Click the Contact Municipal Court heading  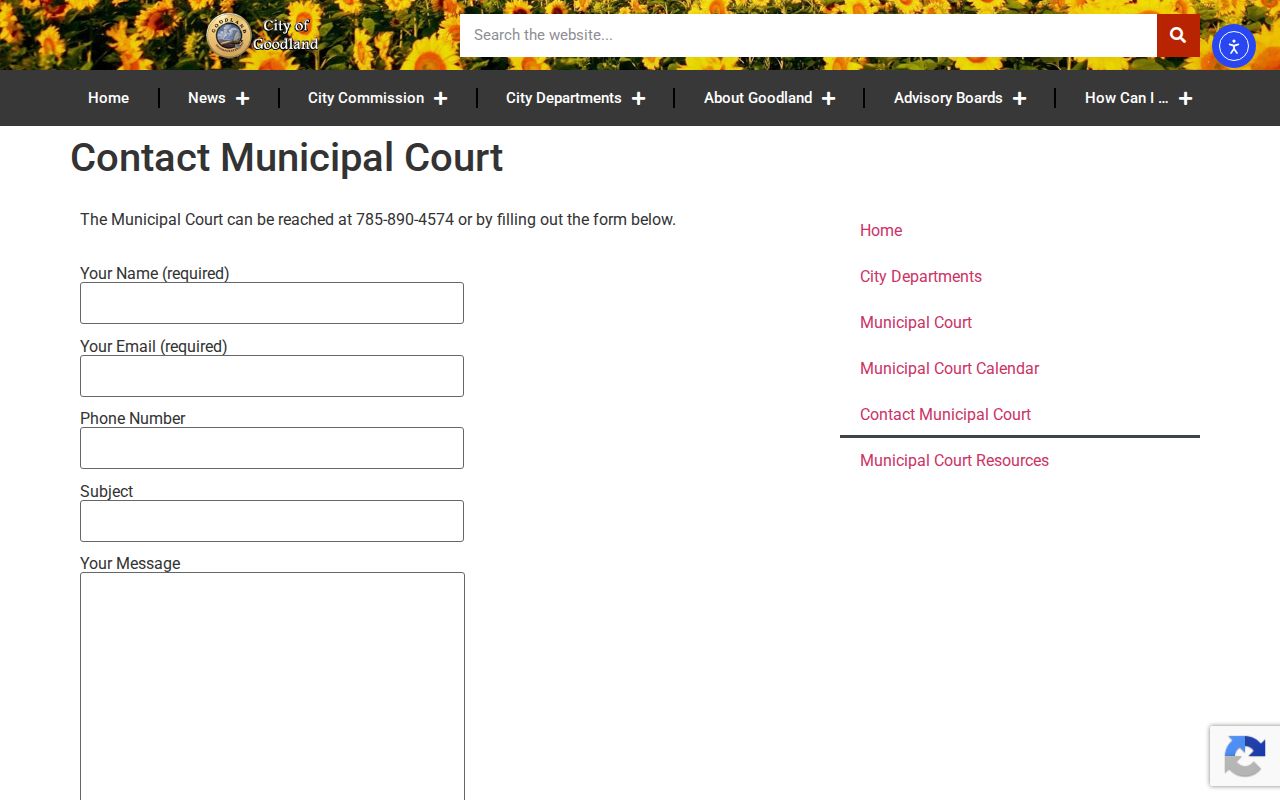click(287, 158)
